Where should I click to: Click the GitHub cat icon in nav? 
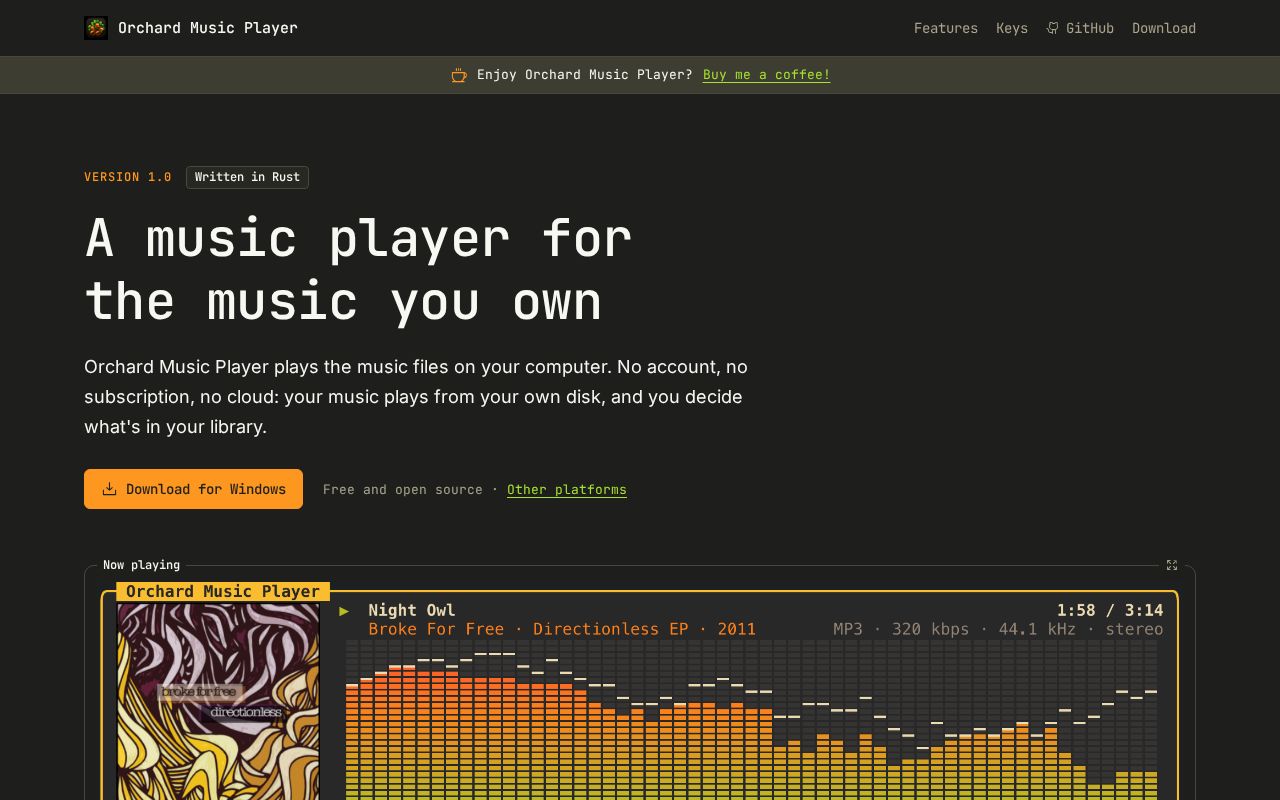[x=1053, y=28]
